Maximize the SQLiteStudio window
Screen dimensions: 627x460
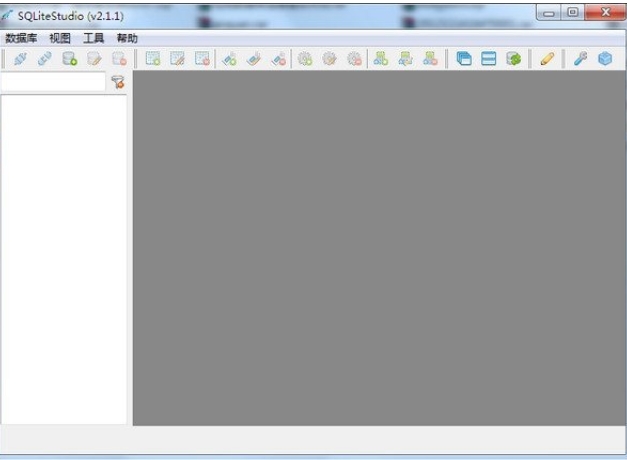pyautogui.click(x=573, y=13)
